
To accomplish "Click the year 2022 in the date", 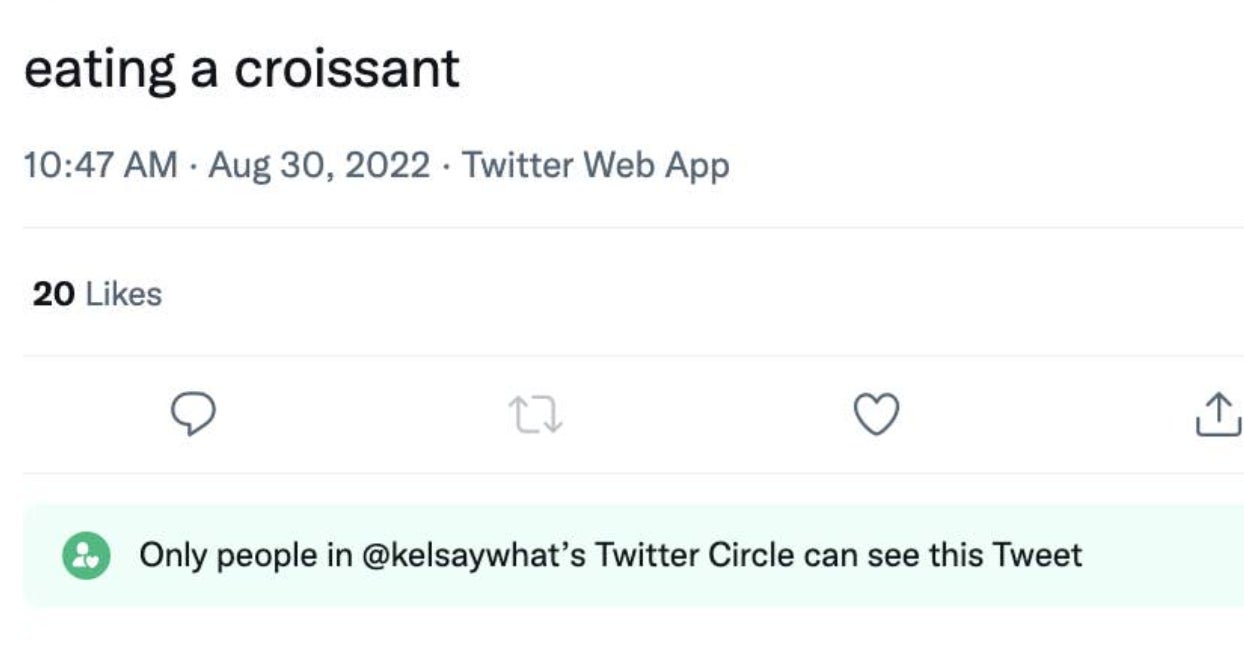I will pyautogui.click(x=387, y=165).
